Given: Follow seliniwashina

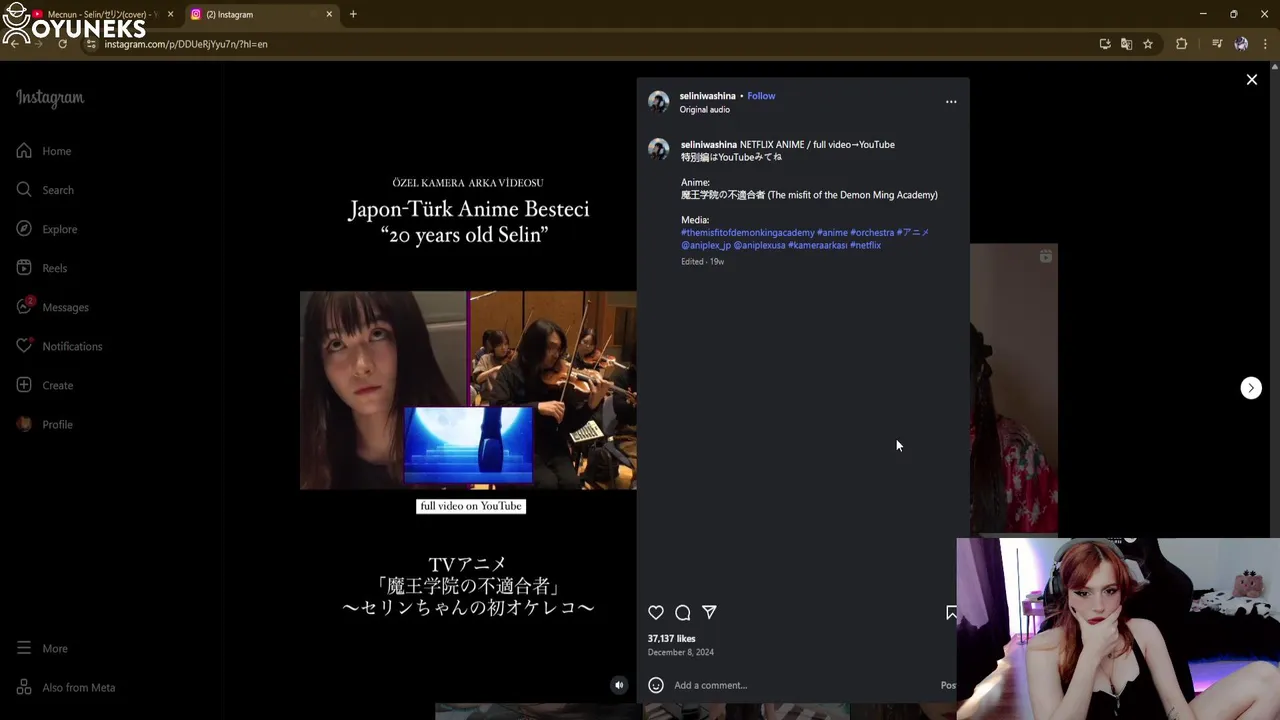Looking at the screenshot, I should point(761,96).
